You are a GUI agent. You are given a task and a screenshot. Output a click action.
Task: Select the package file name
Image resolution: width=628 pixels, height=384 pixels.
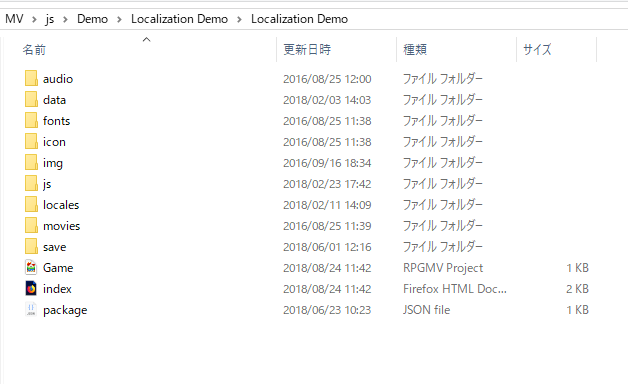tap(65, 310)
